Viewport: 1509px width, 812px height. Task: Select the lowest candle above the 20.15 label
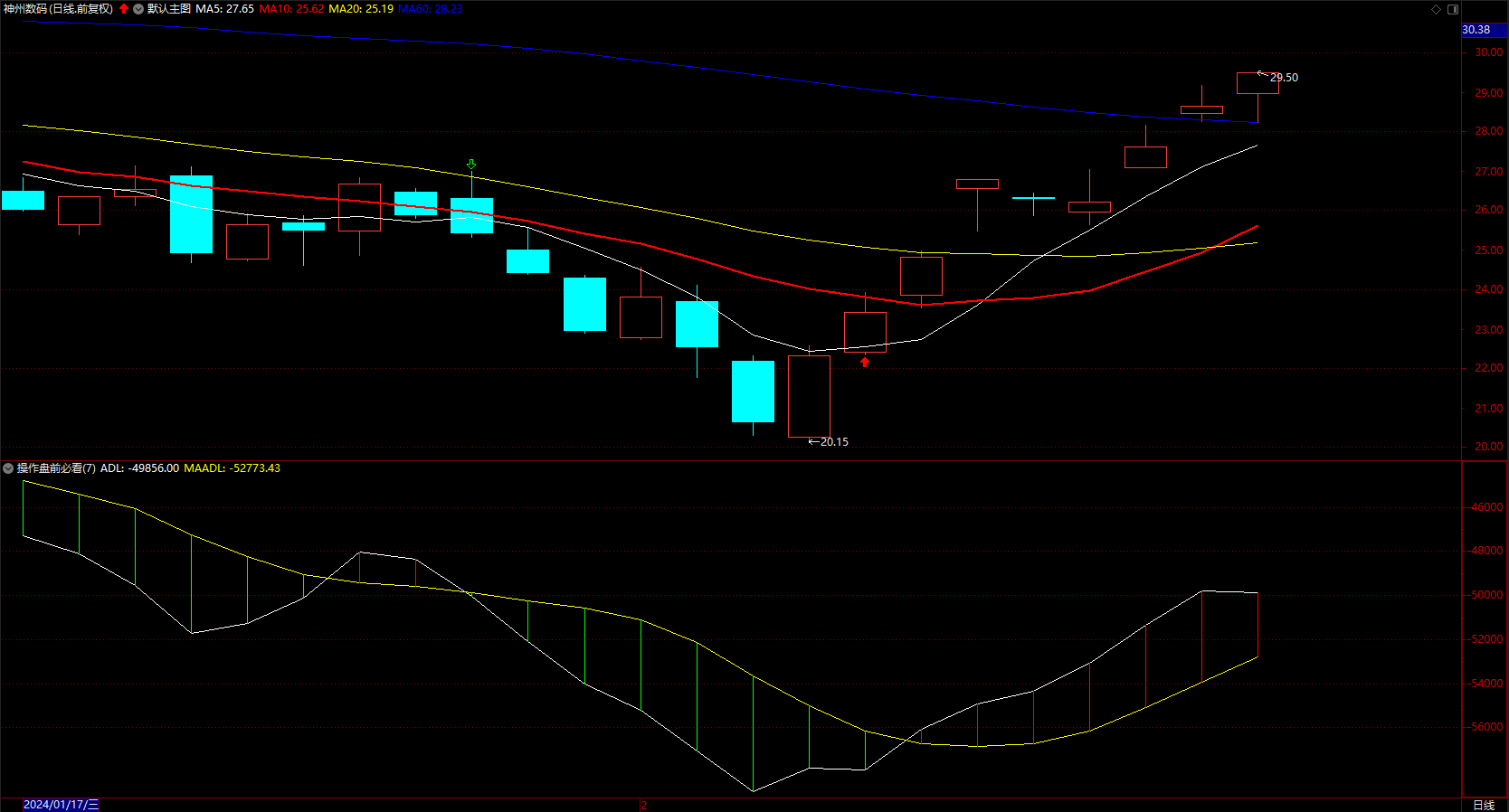809,396
